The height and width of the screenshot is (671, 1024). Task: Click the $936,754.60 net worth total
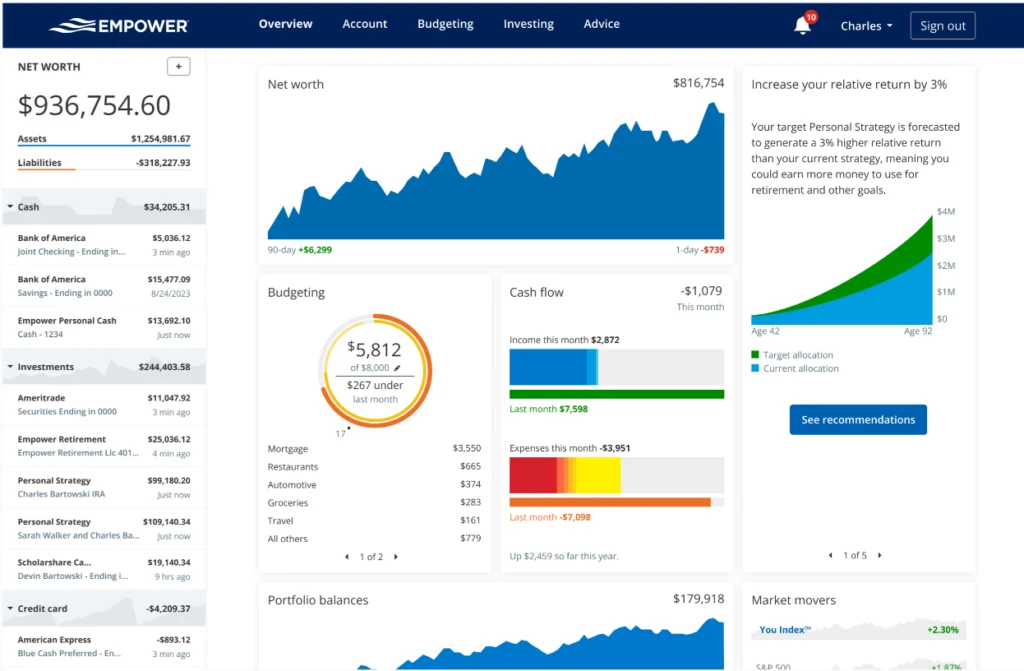tap(94, 105)
